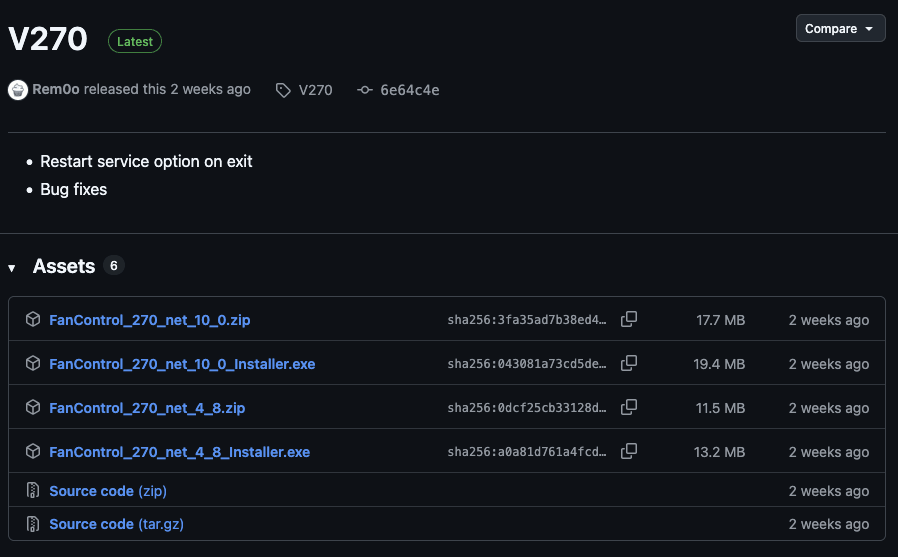Click package icon for net_4_8_Installer.exe
This screenshot has width=898, height=557.
(x=33, y=451)
